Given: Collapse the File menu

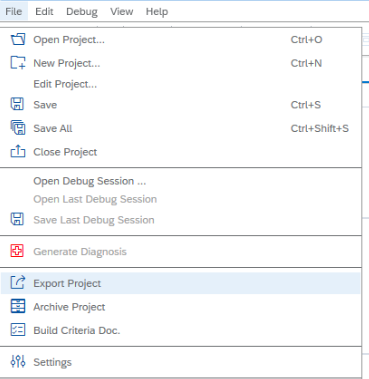Looking at the screenshot, I should coord(14,11).
